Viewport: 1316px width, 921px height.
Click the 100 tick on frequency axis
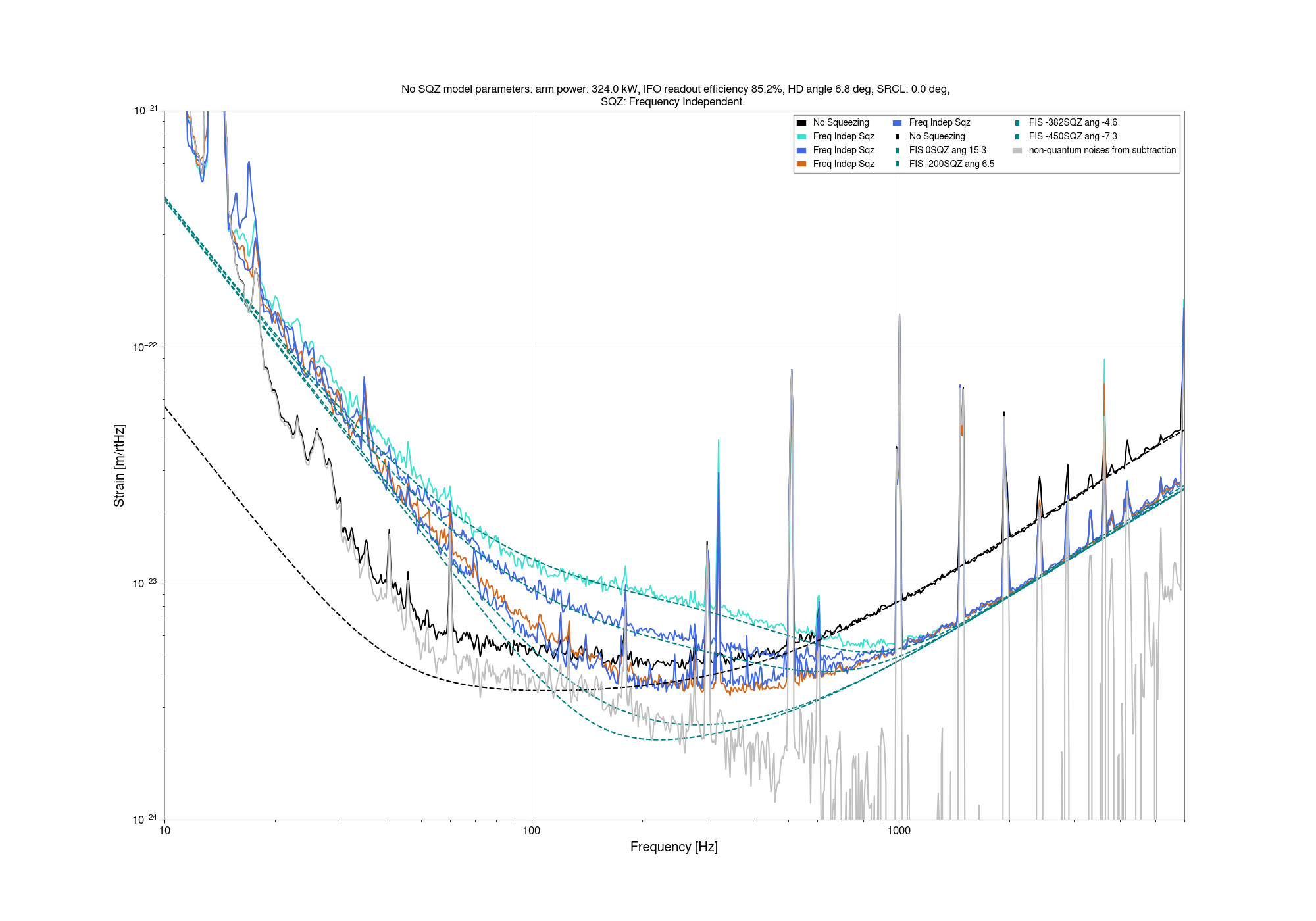(x=532, y=831)
